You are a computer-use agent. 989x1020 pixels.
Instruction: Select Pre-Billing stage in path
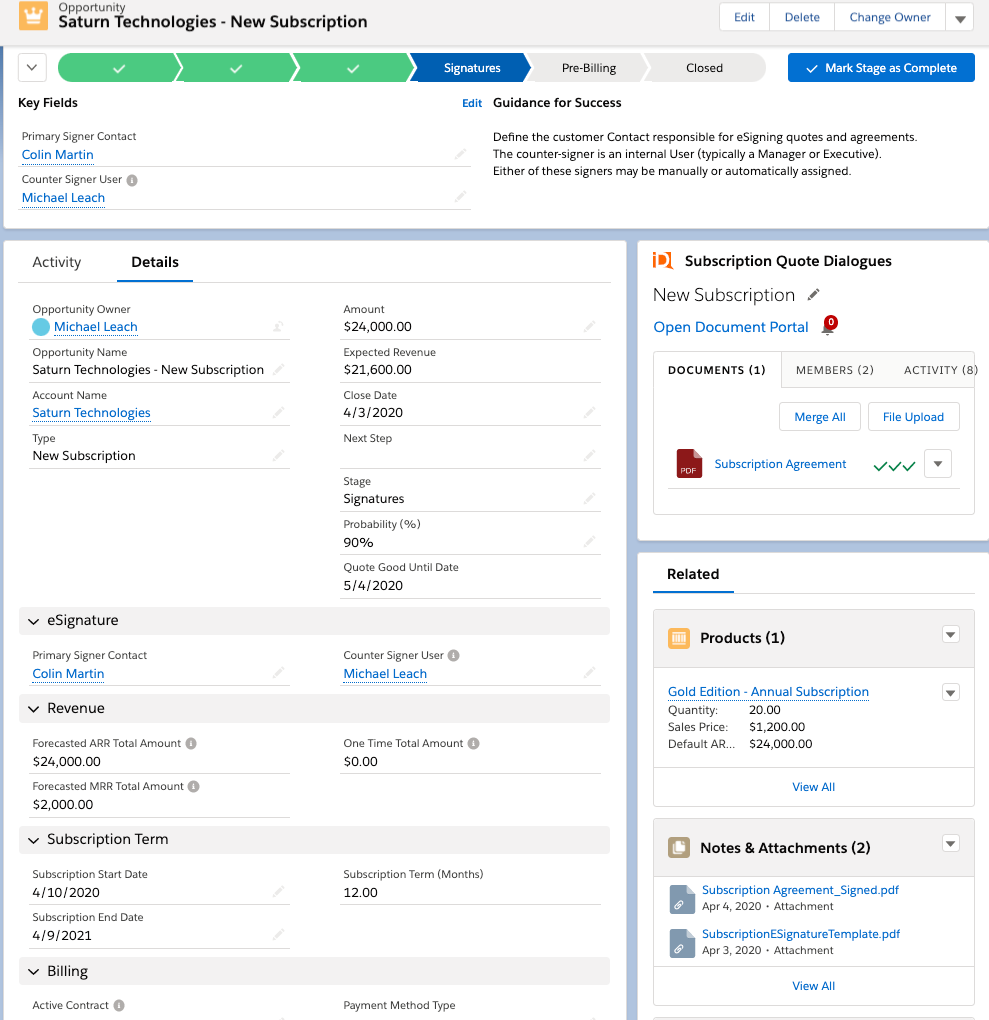(588, 68)
